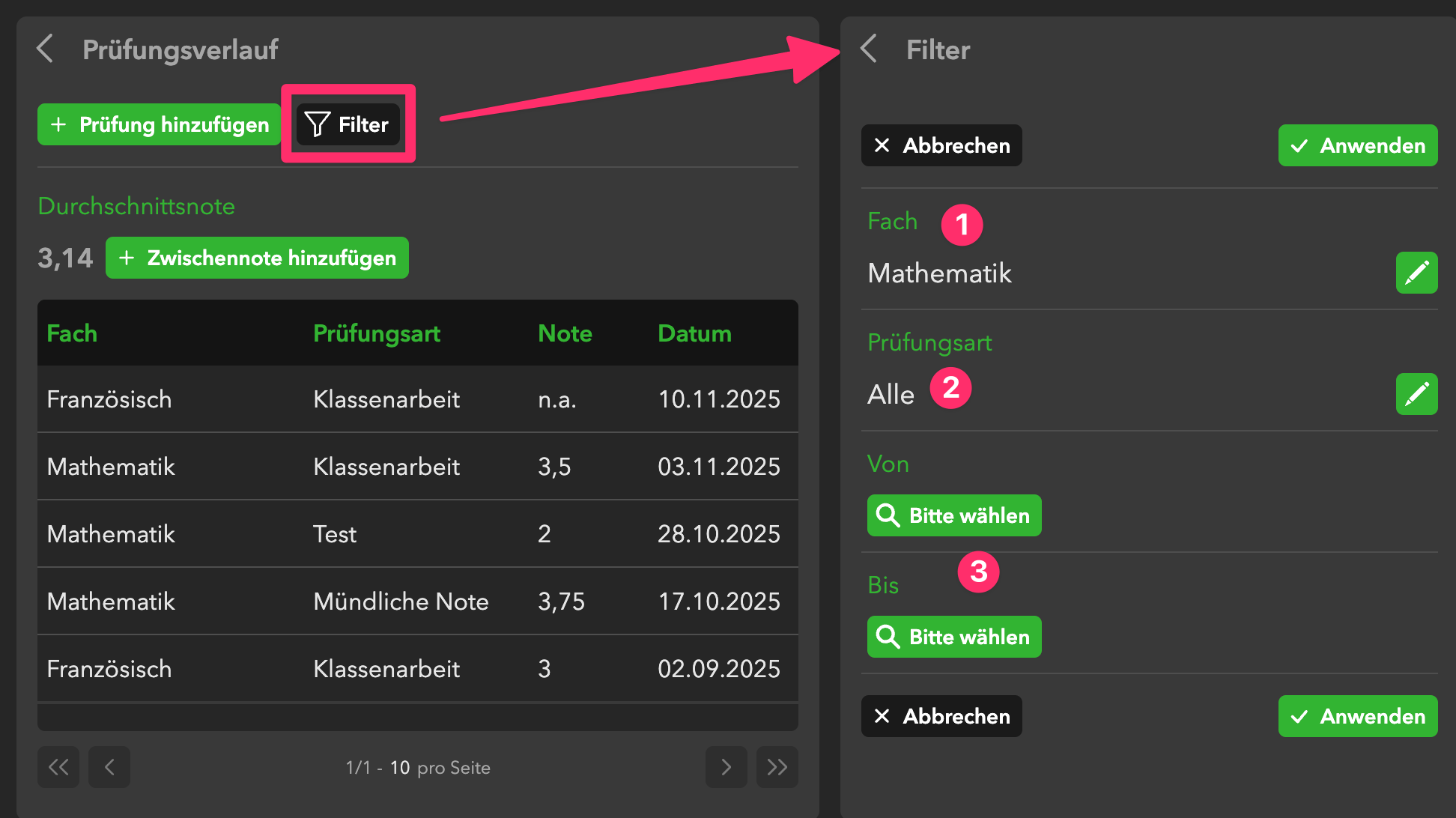Add Zwischennote hinzufügen button
This screenshot has width=1456, height=818.
[257, 258]
